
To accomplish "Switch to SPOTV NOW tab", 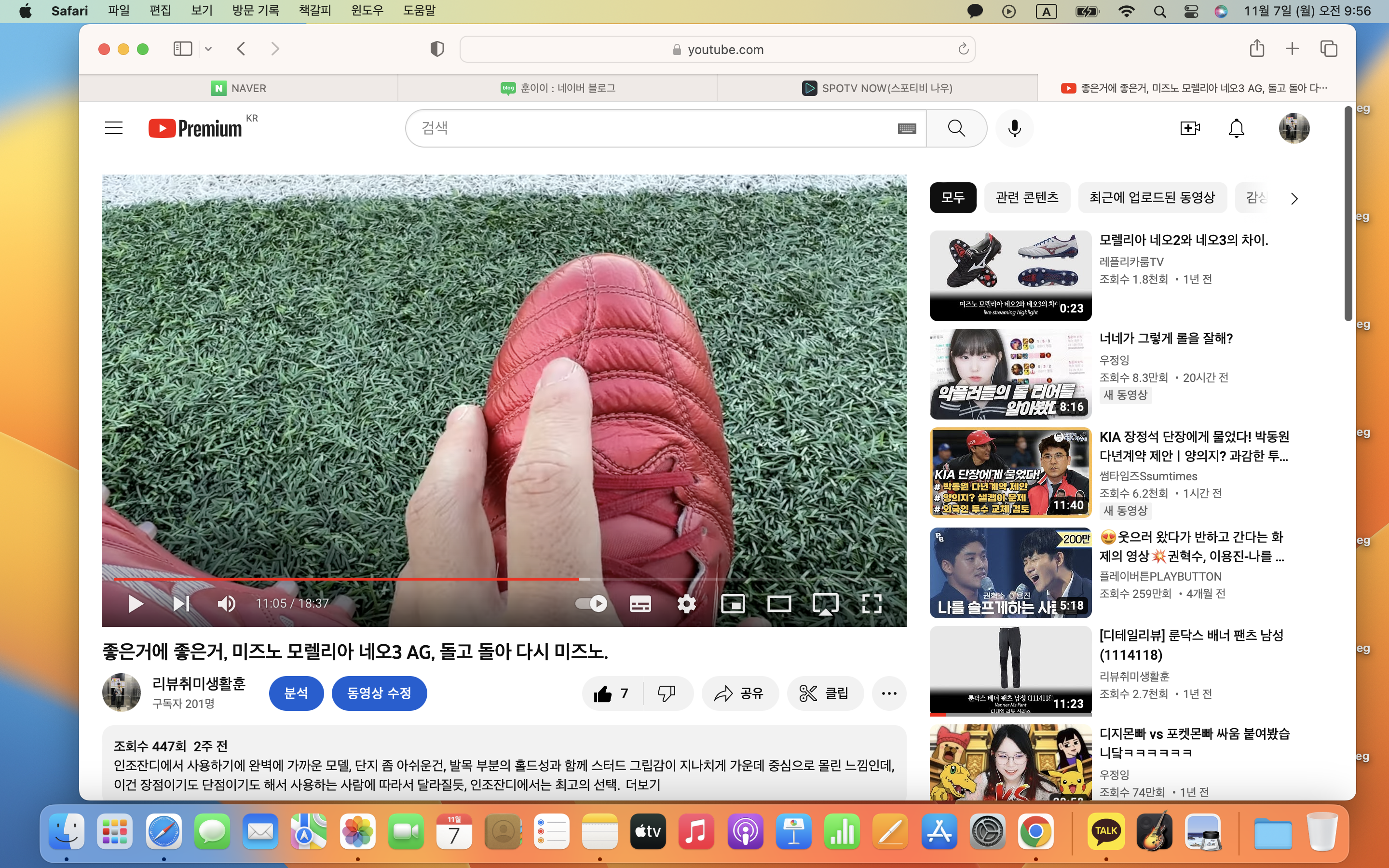I will pyautogui.click(x=877, y=88).
